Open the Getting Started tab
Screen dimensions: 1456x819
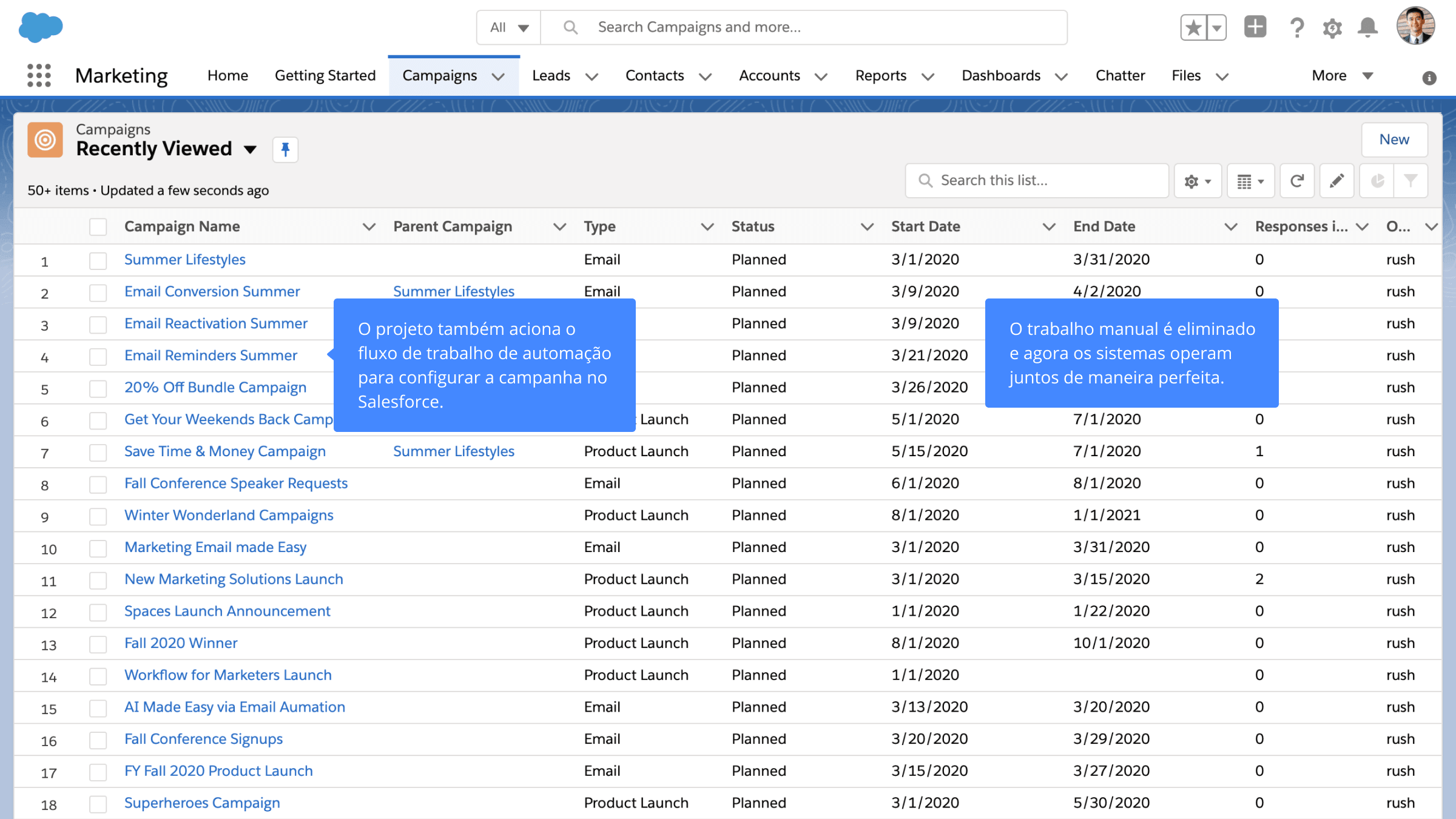pyautogui.click(x=325, y=76)
